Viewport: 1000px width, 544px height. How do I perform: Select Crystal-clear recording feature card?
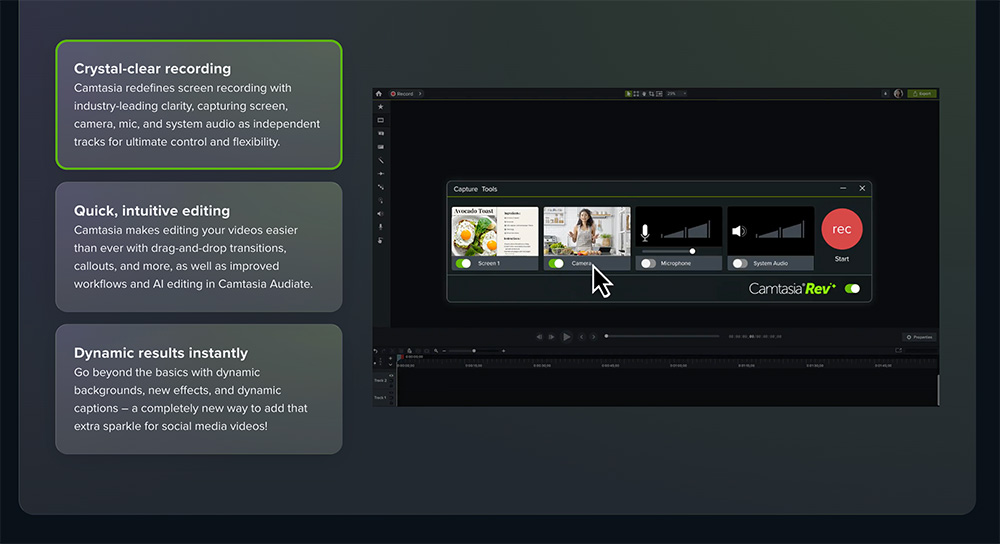199,105
